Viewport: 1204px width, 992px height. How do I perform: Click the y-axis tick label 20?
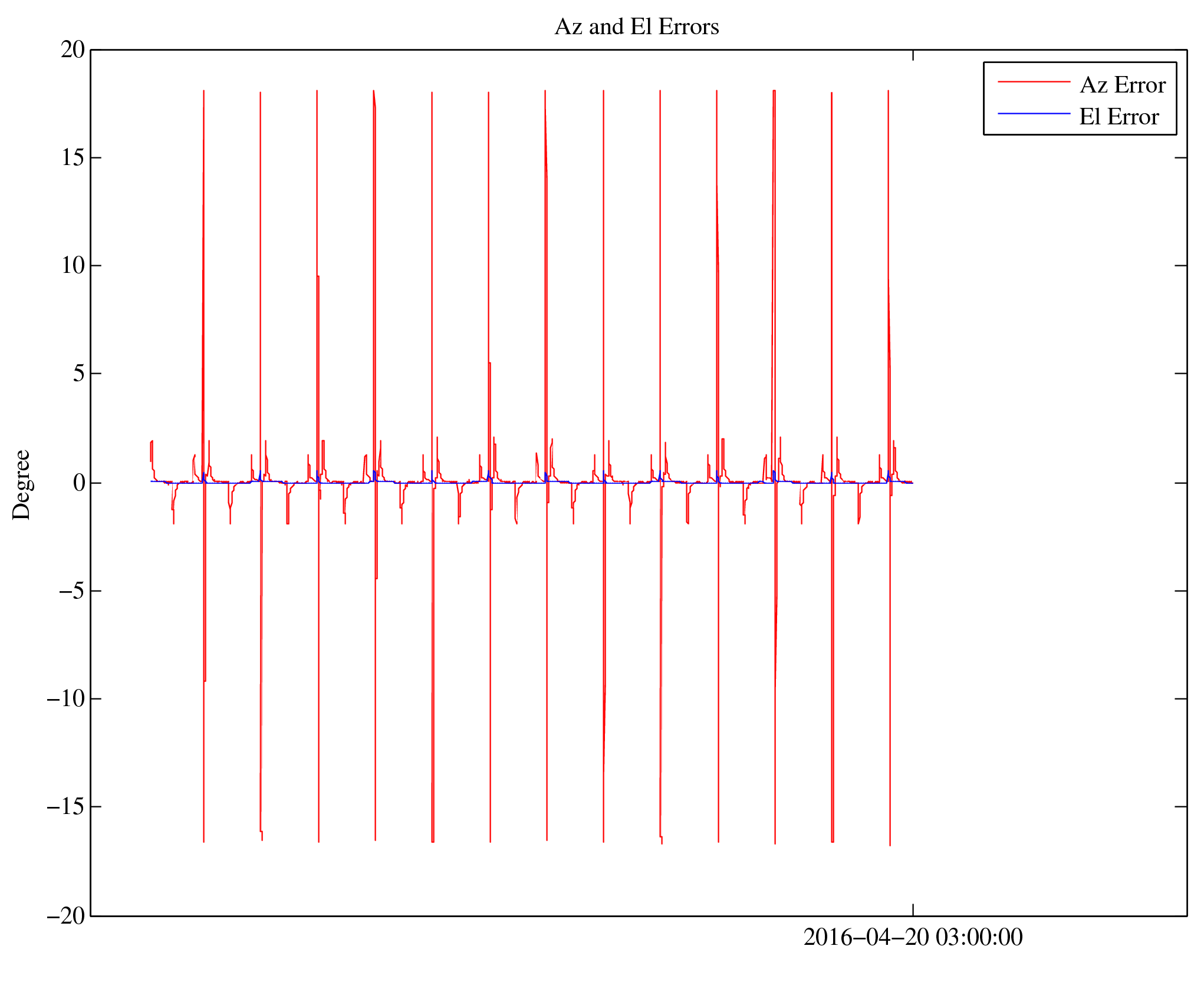coord(73,50)
